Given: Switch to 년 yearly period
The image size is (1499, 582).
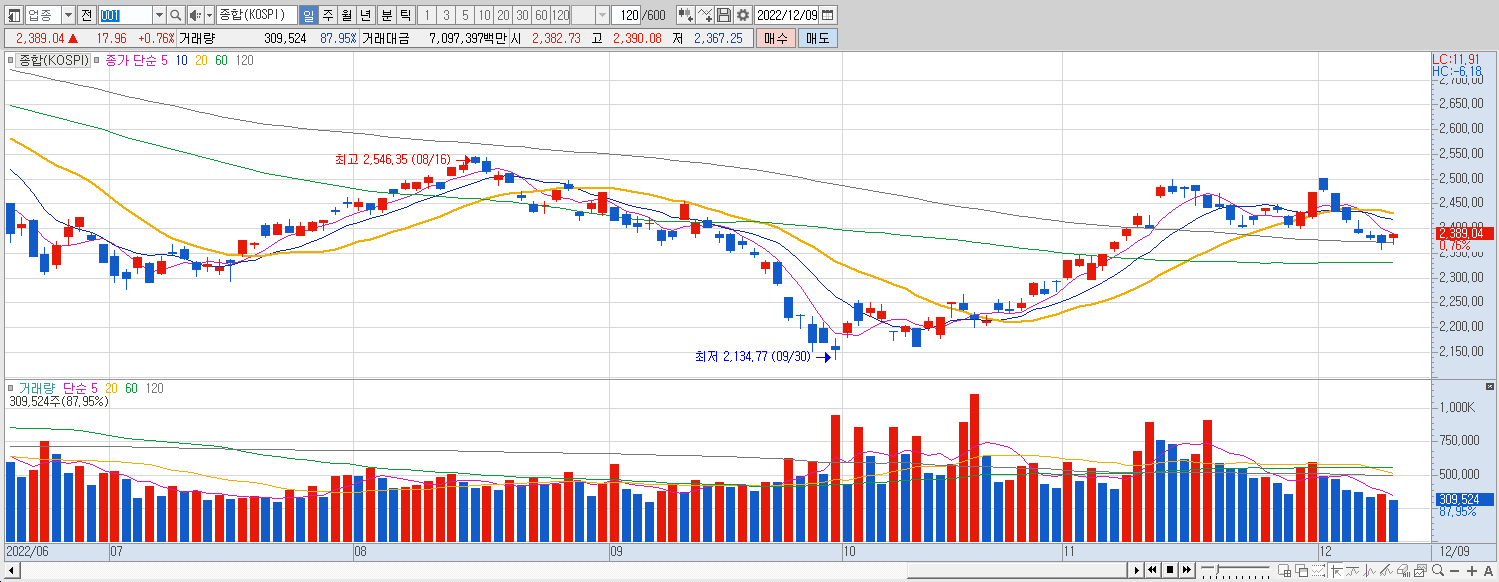Looking at the screenshot, I should pyautogui.click(x=365, y=15).
